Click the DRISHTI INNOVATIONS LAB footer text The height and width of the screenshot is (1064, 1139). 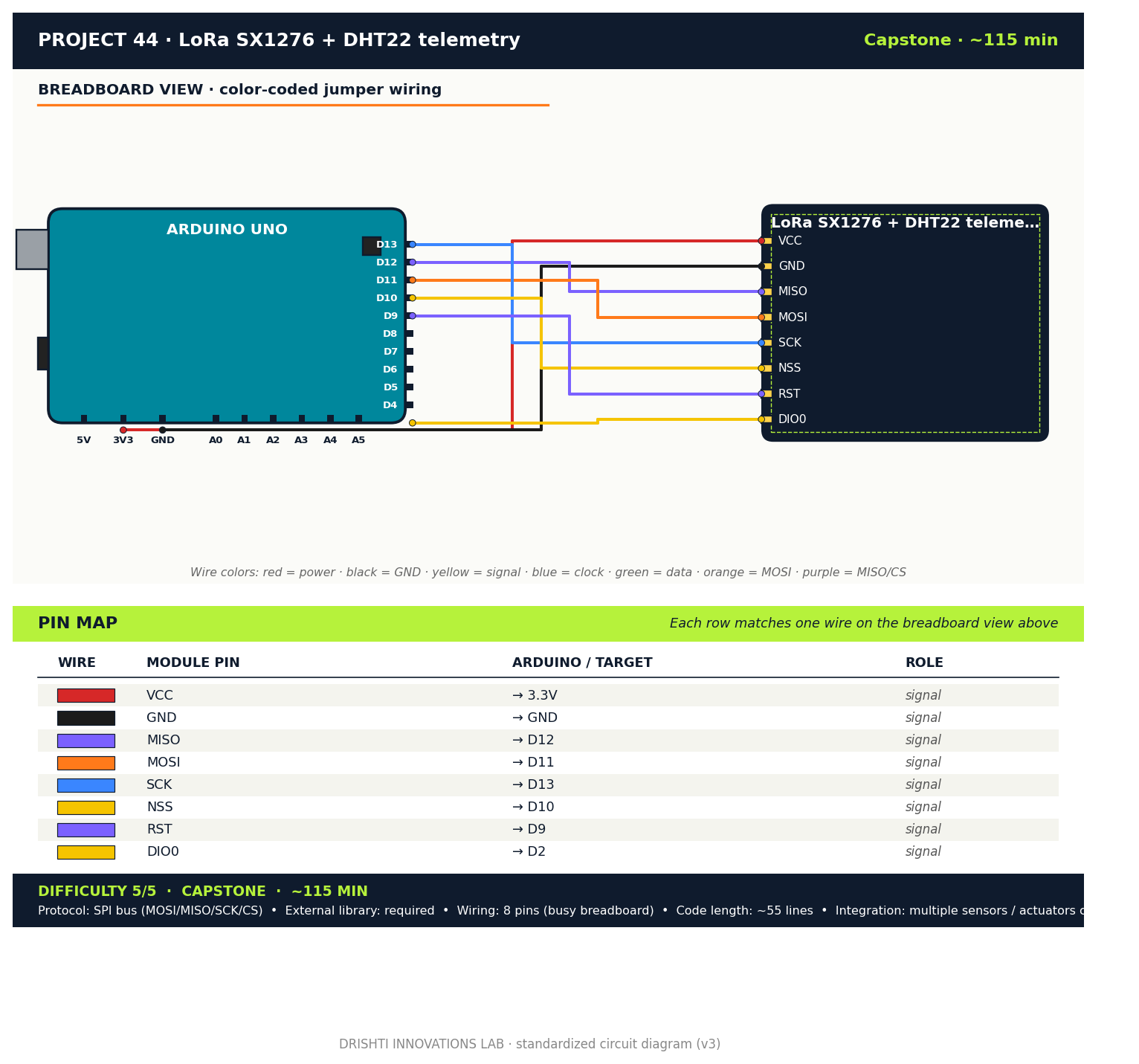[529, 1044]
